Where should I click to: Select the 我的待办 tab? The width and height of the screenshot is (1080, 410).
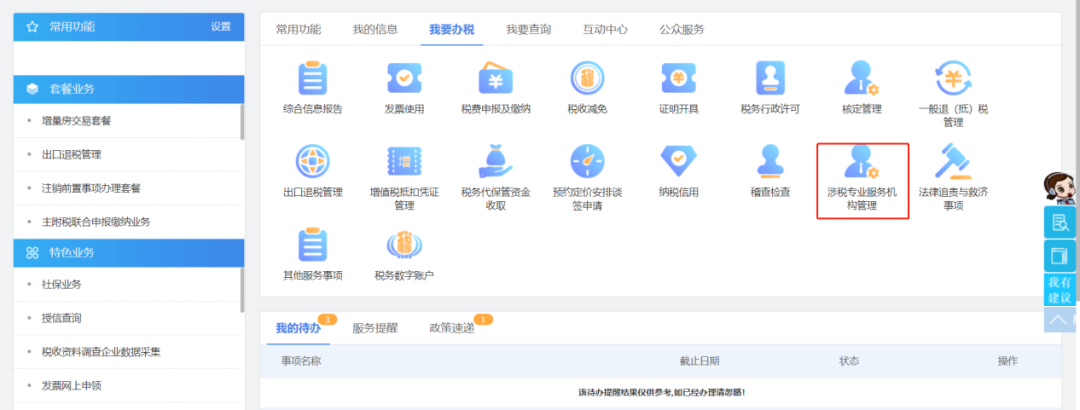(298, 328)
